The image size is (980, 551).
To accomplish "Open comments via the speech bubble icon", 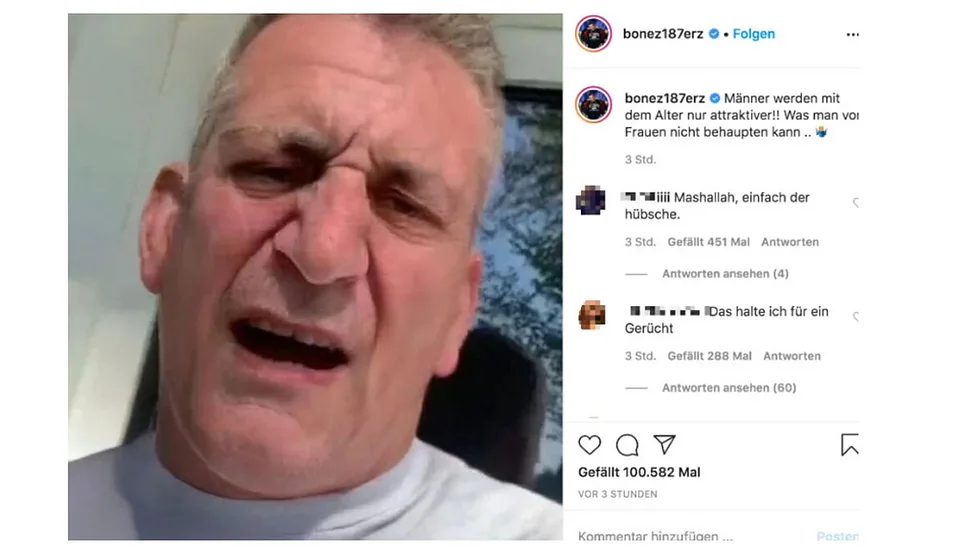I will (627, 445).
